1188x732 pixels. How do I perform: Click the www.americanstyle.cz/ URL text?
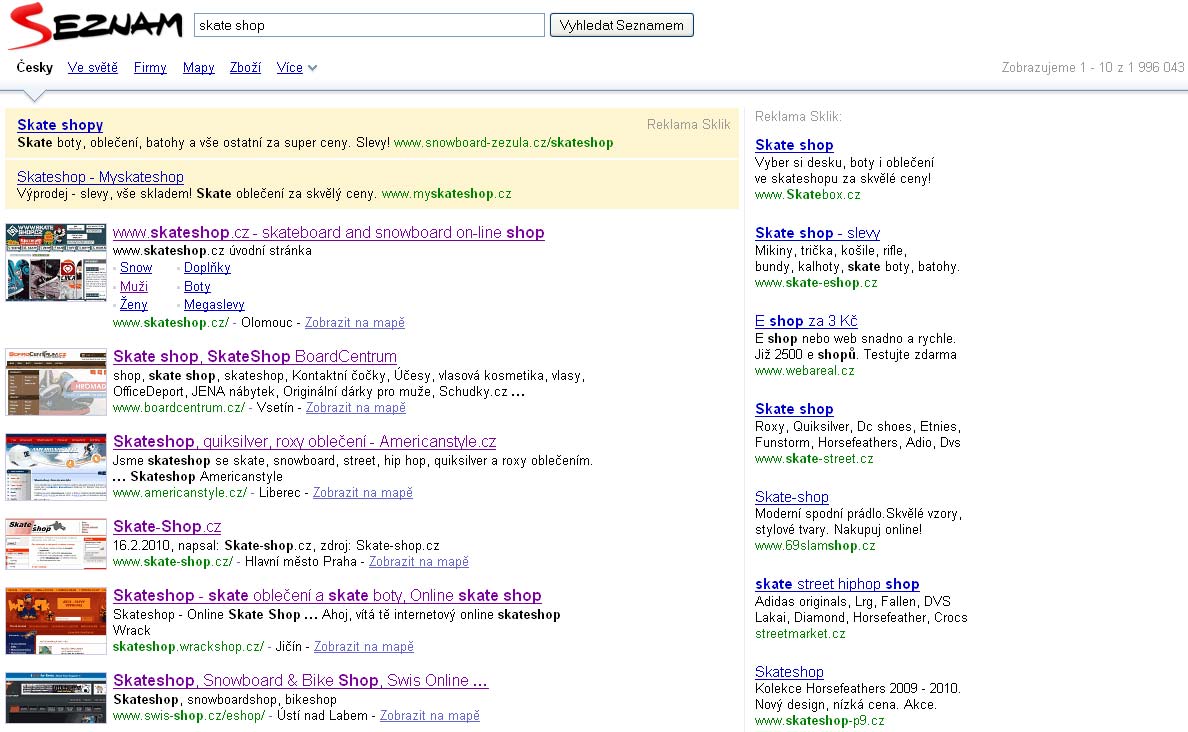click(x=180, y=493)
